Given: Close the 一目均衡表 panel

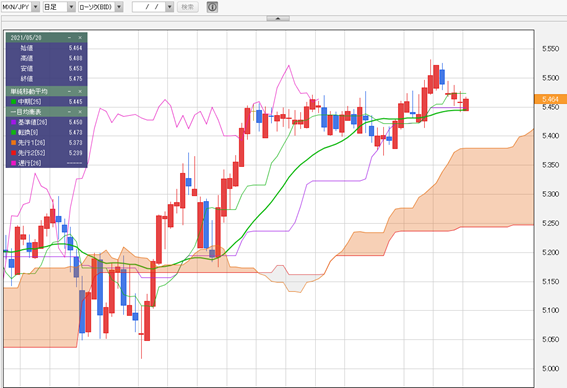Looking at the screenshot, I should [x=80, y=112].
